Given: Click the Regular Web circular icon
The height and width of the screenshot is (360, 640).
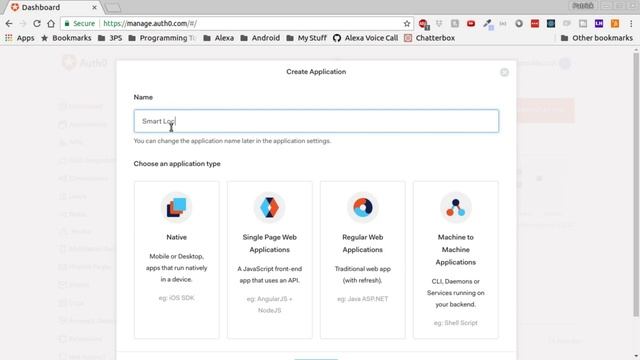Looking at the screenshot, I should (362, 207).
